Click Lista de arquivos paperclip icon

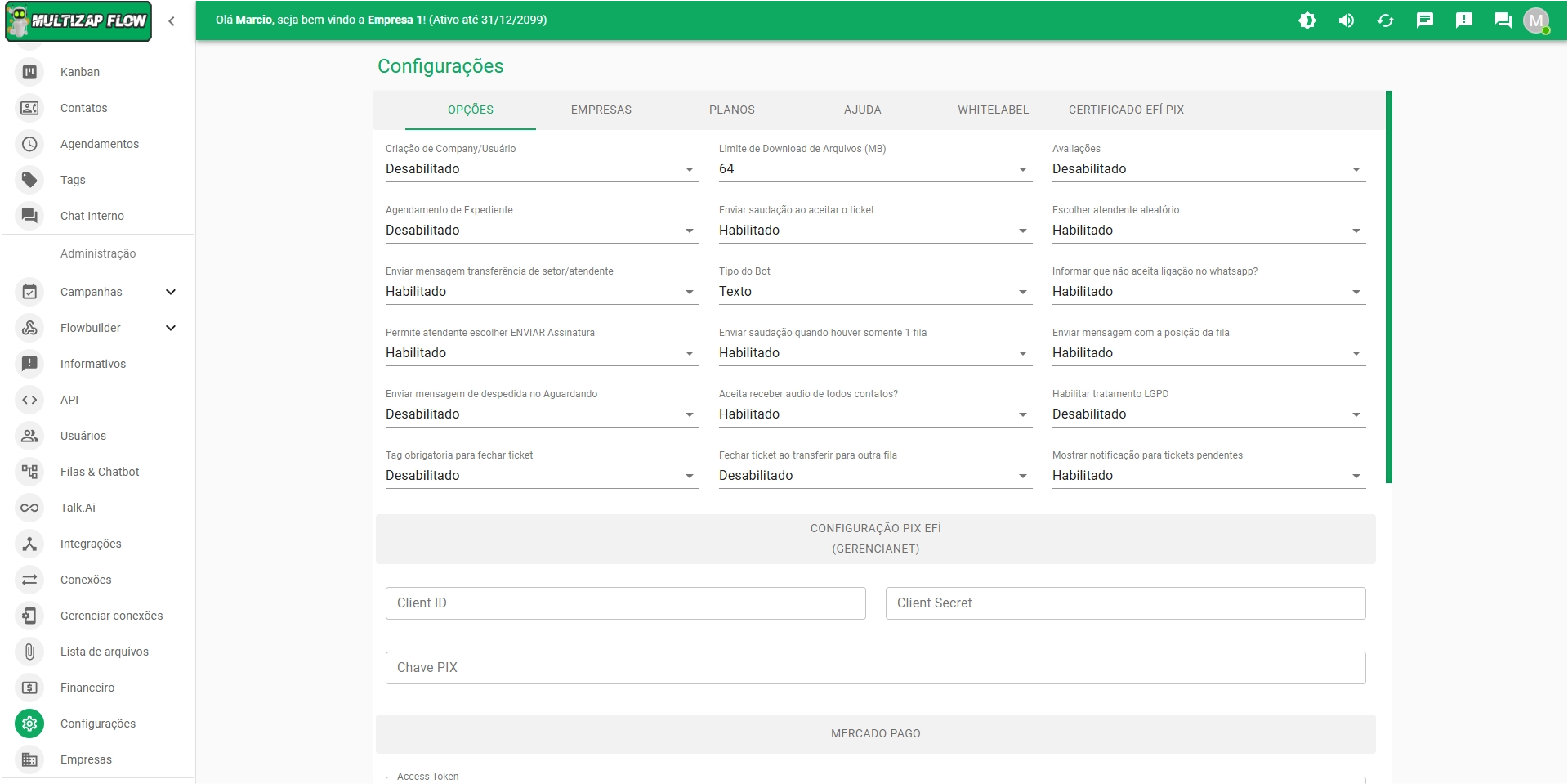29,652
